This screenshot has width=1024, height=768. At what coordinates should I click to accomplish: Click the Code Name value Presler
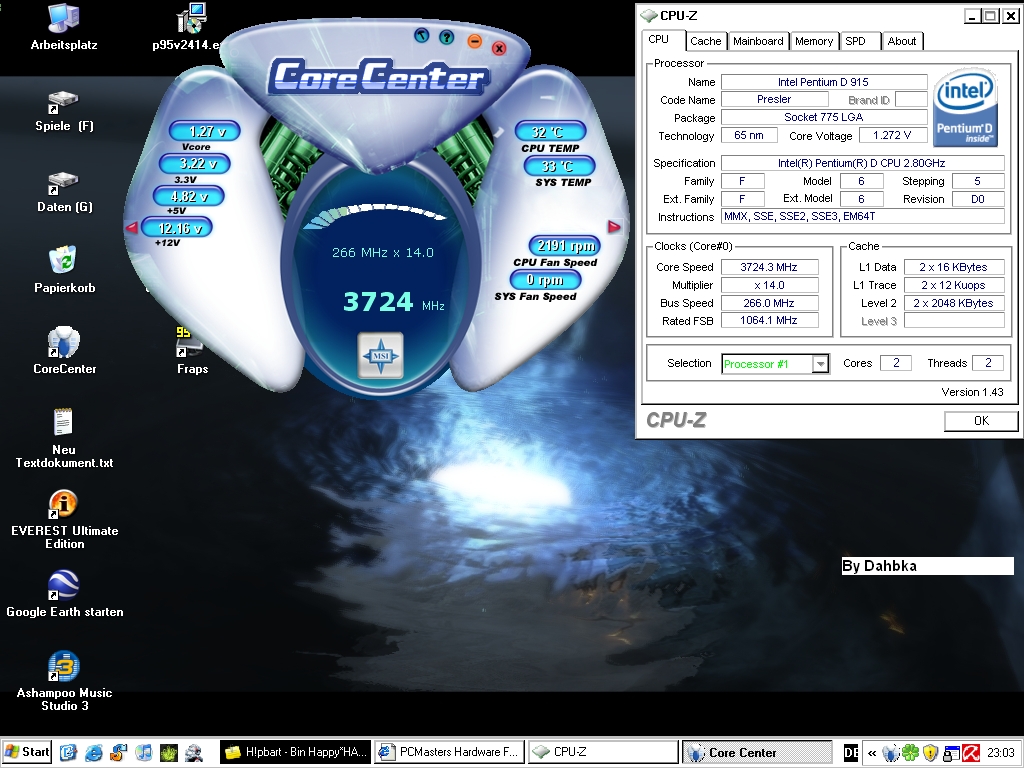pos(775,99)
